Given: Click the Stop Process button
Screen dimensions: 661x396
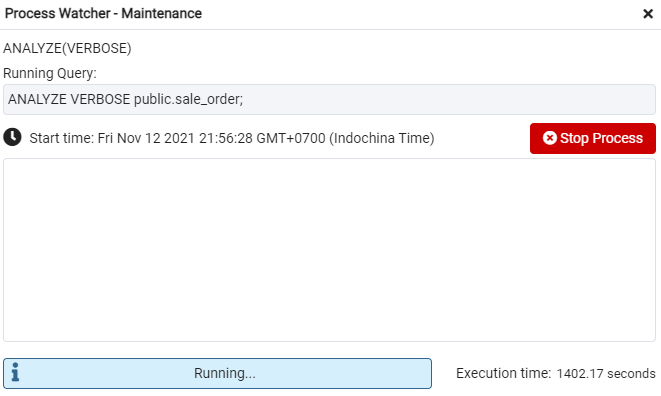Looking at the screenshot, I should [x=593, y=138].
